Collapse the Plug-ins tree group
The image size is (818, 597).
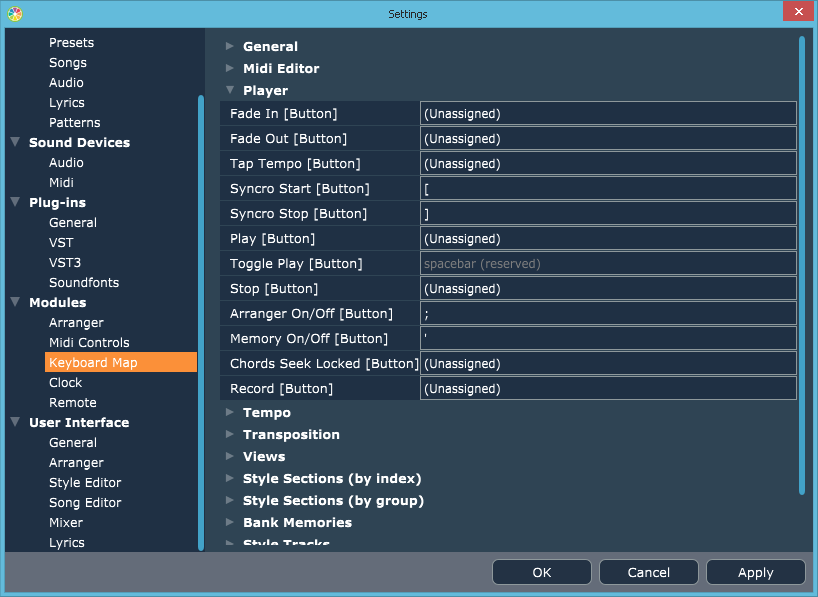pos(15,202)
